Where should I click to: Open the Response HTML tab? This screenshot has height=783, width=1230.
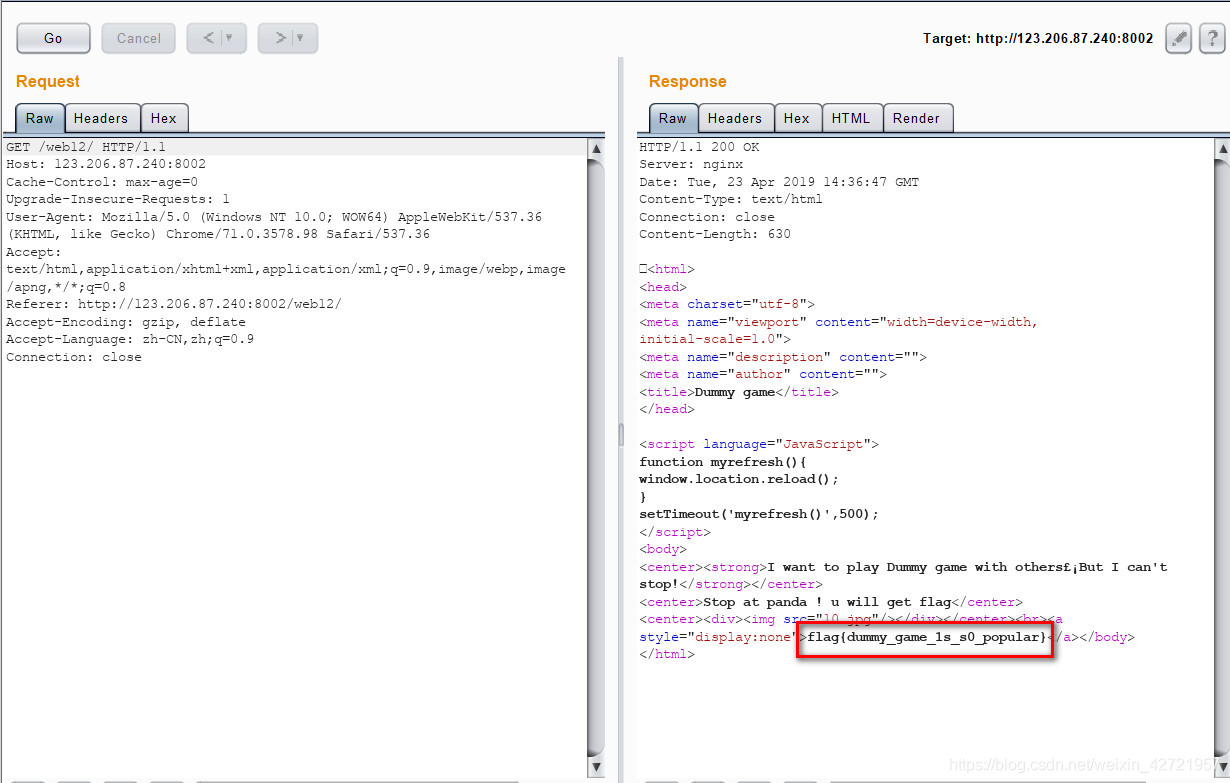tap(851, 118)
